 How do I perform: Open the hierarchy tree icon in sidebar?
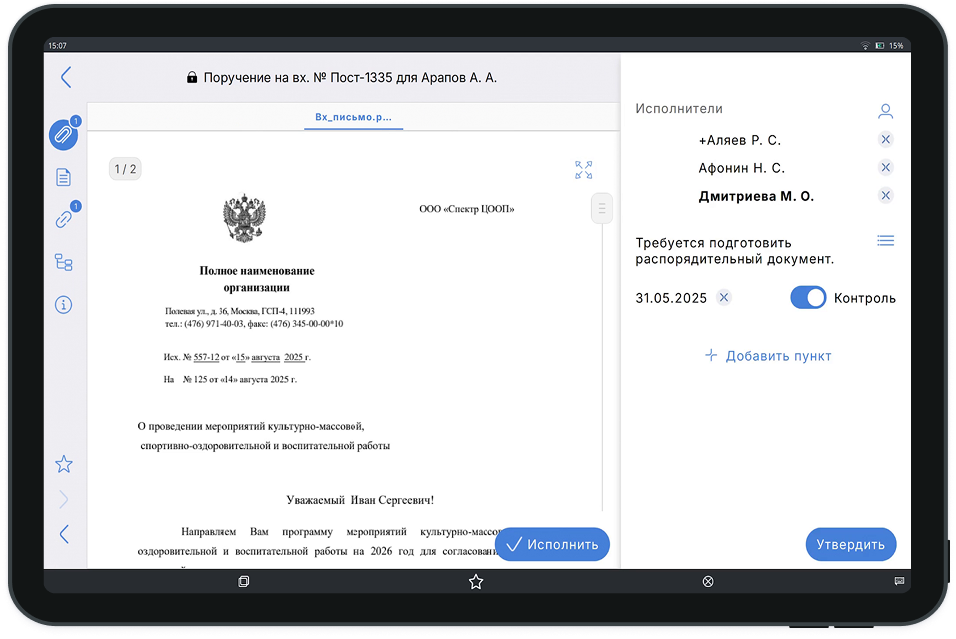63,263
